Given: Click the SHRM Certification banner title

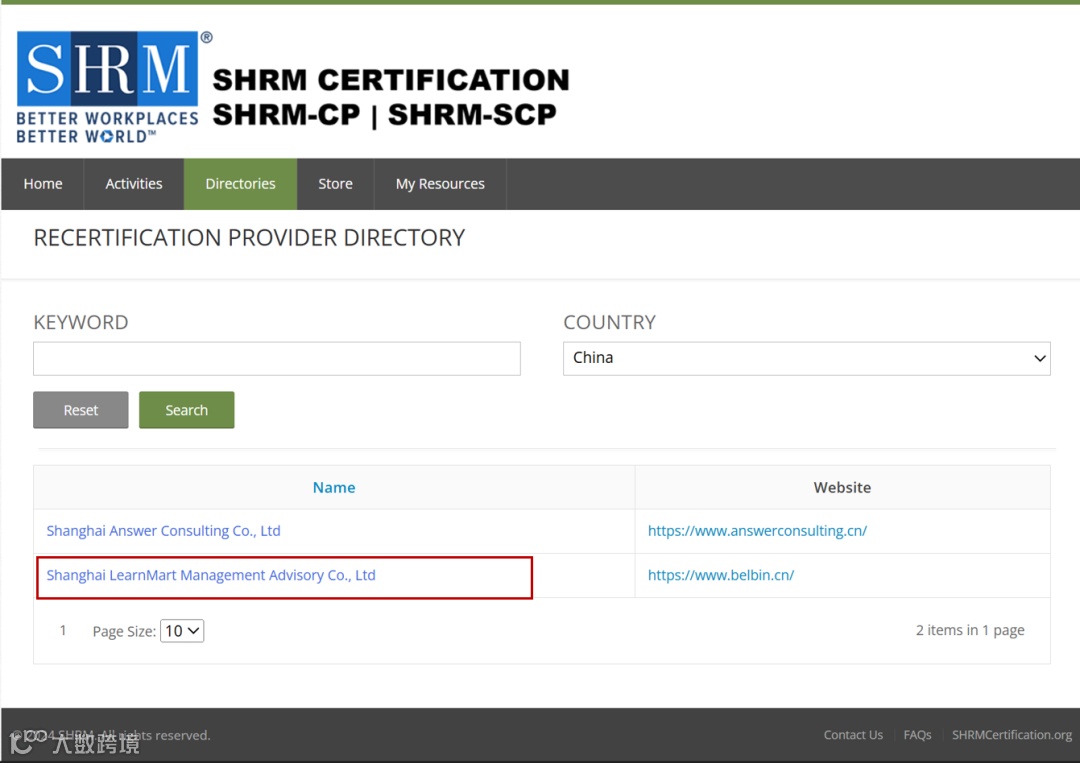Looking at the screenshot, I should 391,97.
